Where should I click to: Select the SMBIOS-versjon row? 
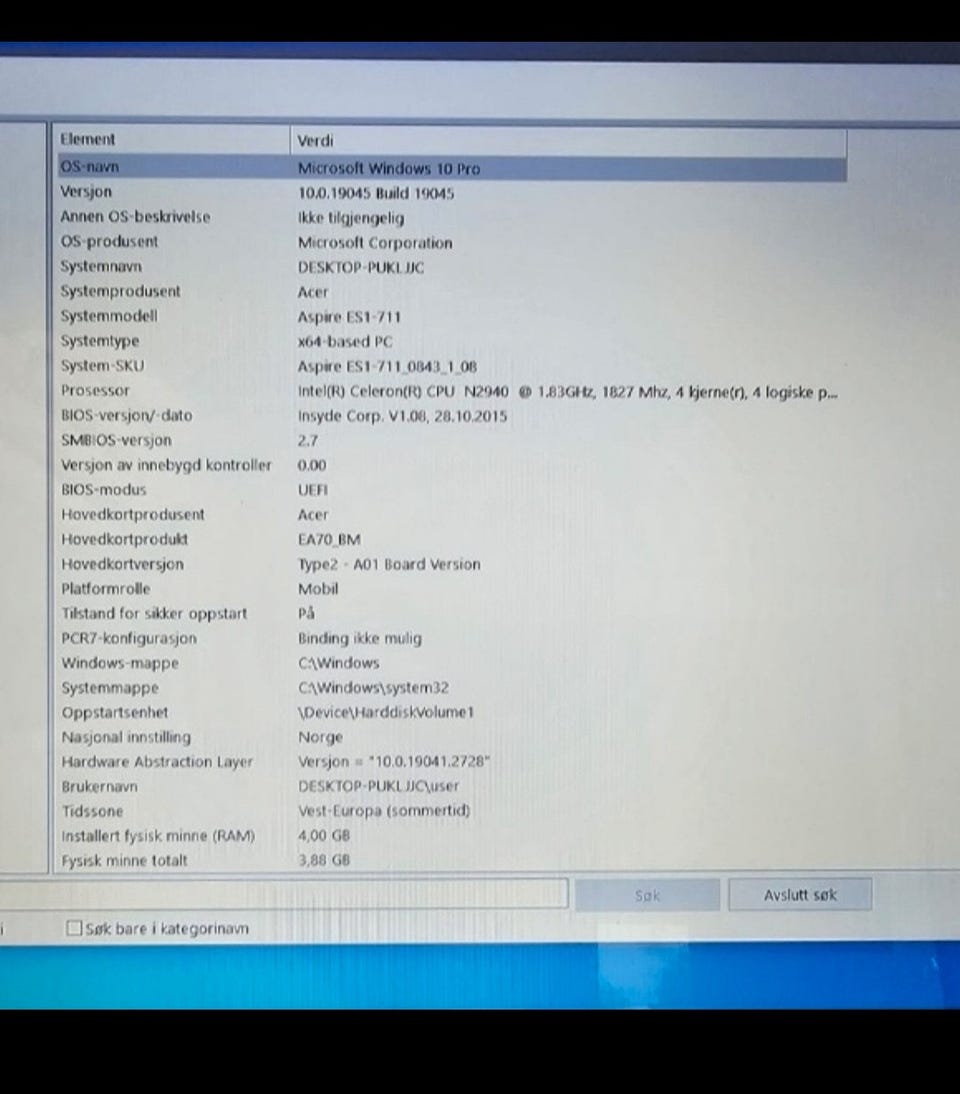pos(452,440)
